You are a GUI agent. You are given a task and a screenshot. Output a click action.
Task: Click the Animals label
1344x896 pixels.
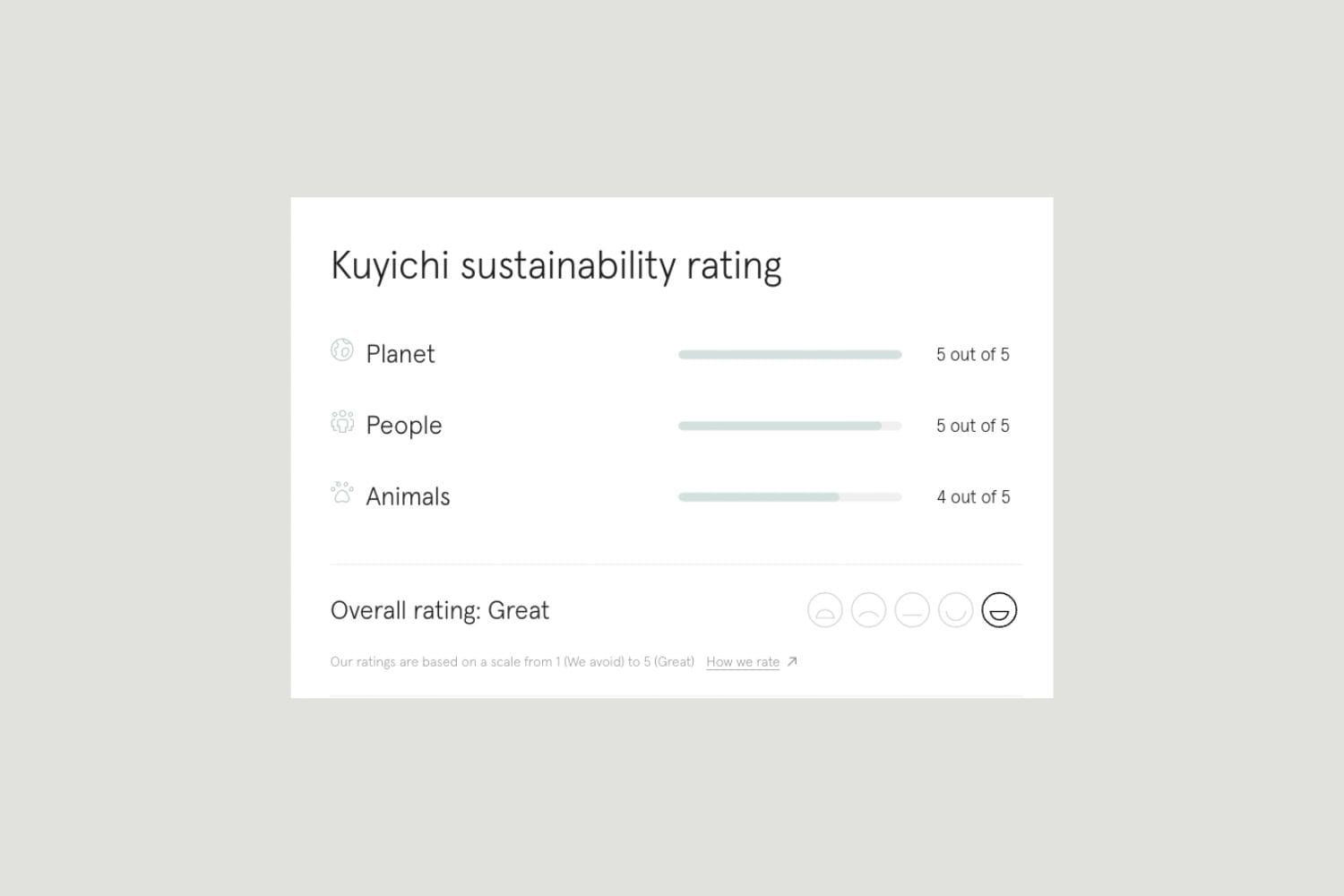(408, 496)
